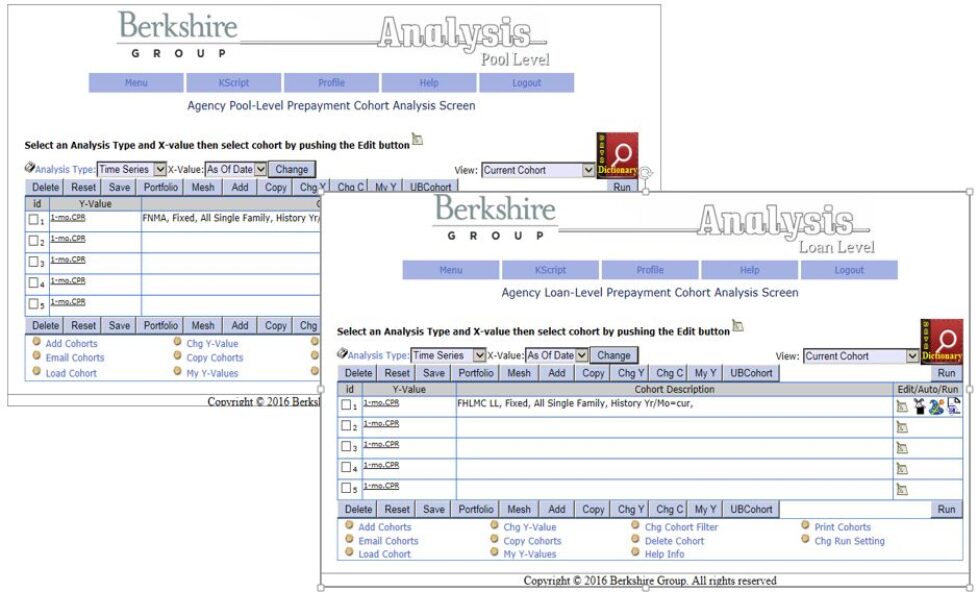Screen dimensions: 978x592
Task: Click top Run button in Loan Level window
Action: tap(946, 373)
